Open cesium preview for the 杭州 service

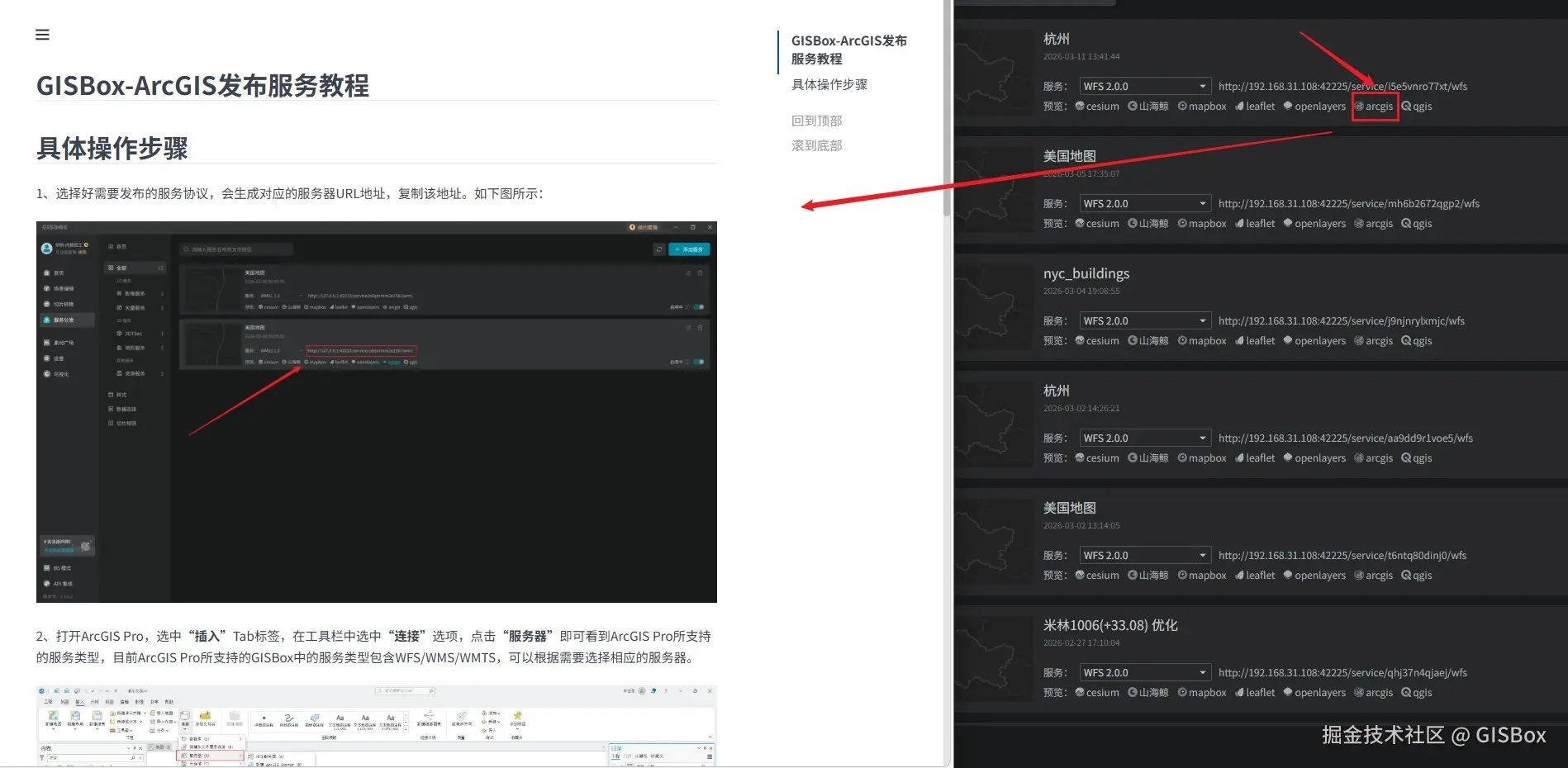tap(1097, 106)
